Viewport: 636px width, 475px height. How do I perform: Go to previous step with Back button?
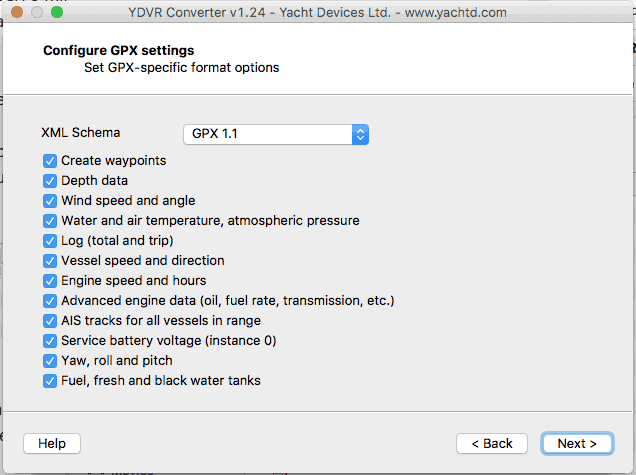coord(492,443)
